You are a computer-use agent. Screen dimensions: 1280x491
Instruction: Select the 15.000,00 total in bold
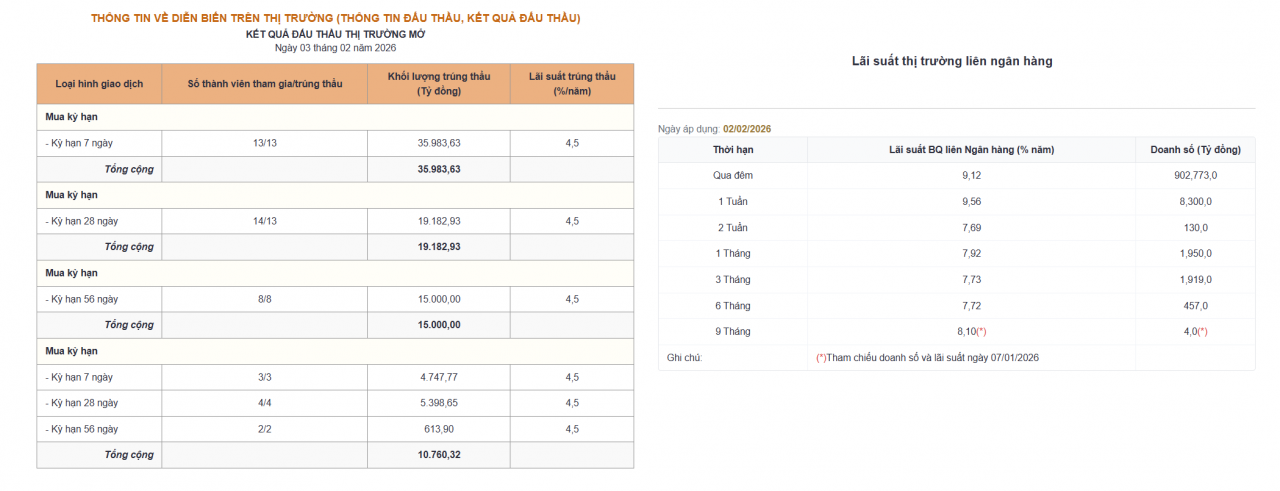tap(438, 325)
